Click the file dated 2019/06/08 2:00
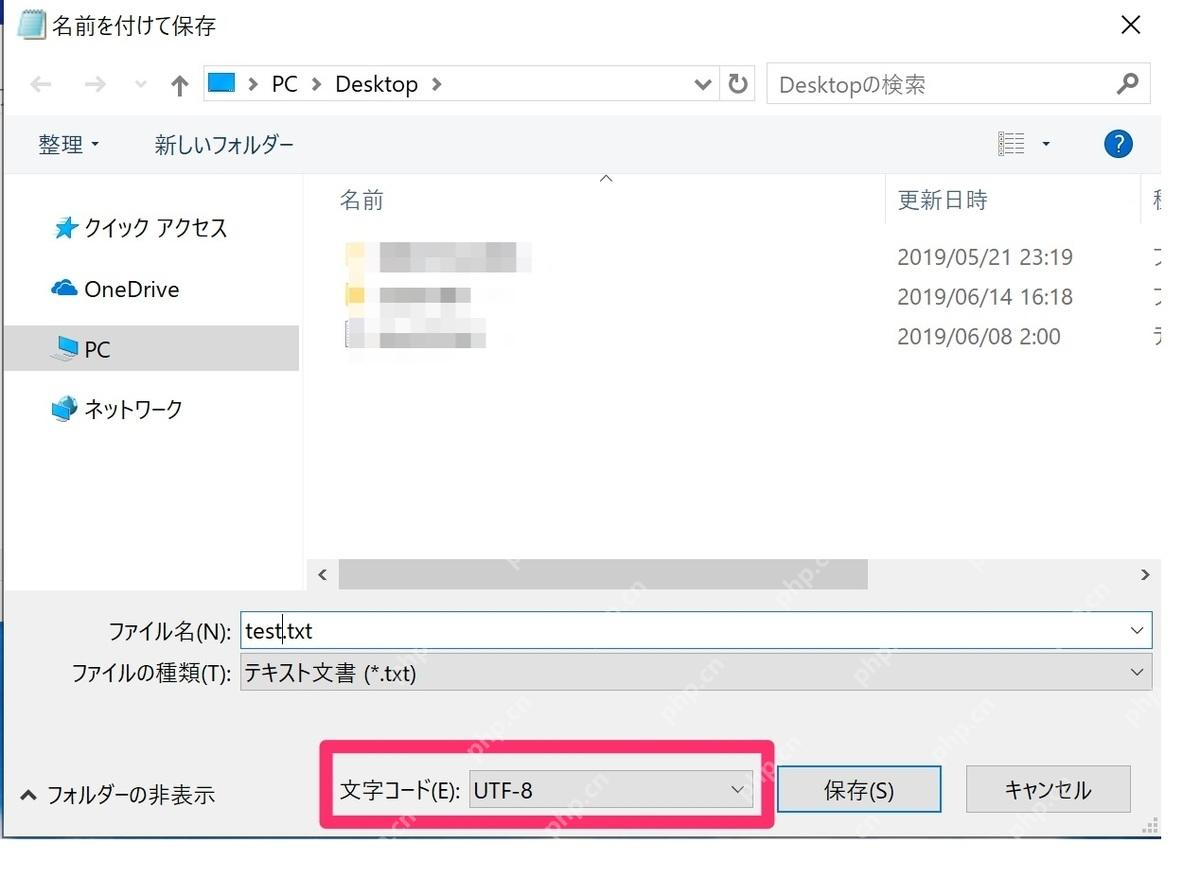Screen dimensions: 1200x878 click(414, 335)
